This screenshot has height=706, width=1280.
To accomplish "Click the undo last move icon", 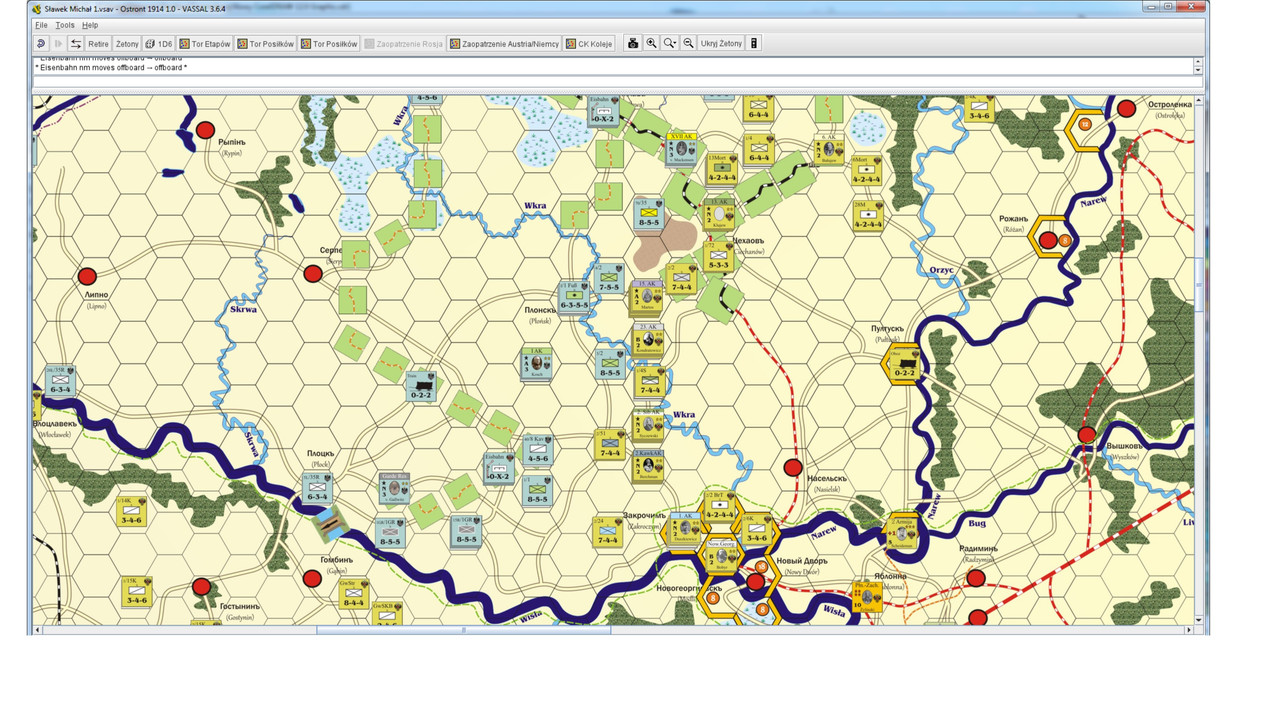I will (41, 44).
